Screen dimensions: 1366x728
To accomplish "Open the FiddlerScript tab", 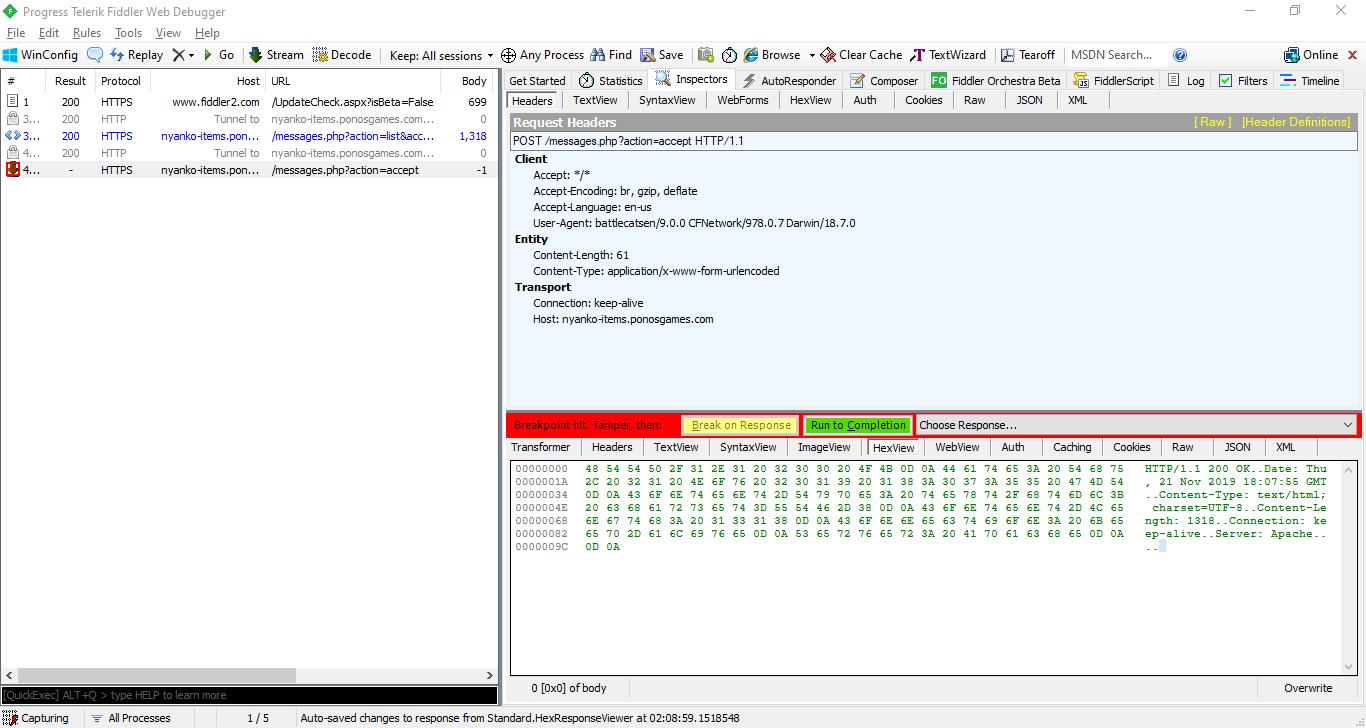I will coord(1114,81).
